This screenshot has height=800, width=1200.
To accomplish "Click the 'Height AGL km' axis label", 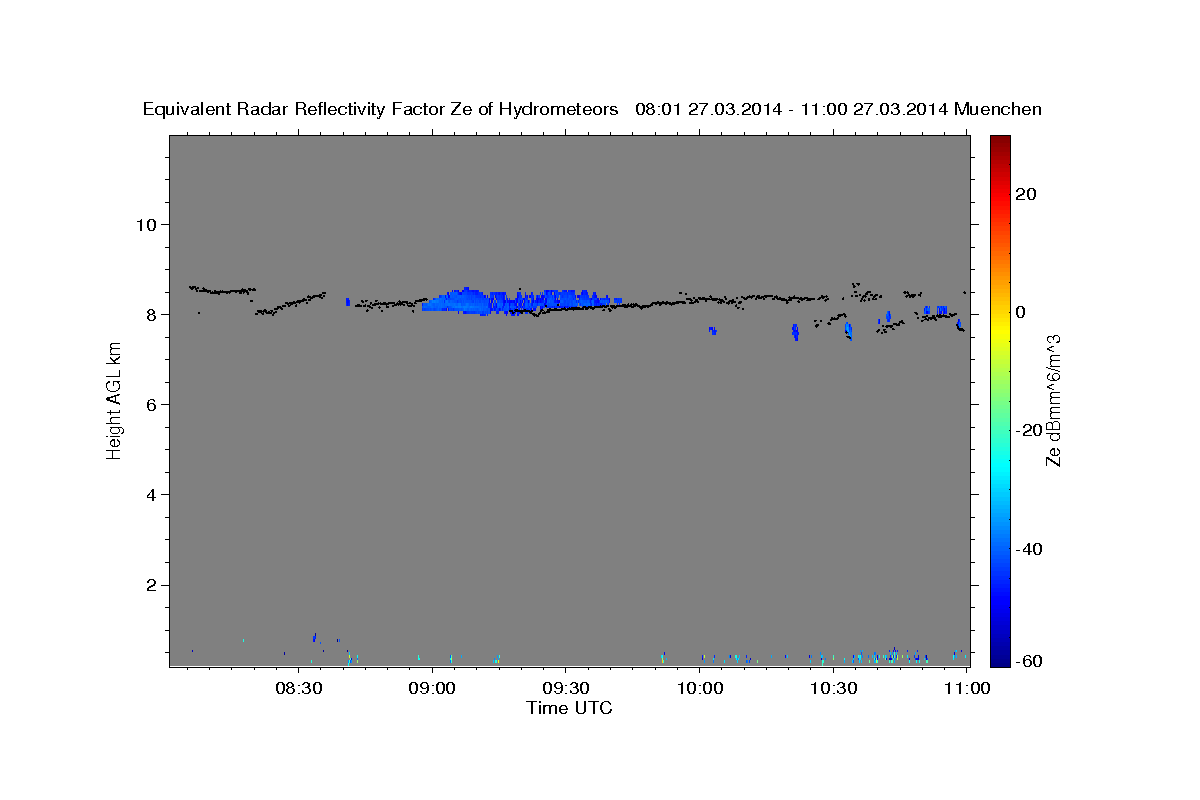I will 115,401.
